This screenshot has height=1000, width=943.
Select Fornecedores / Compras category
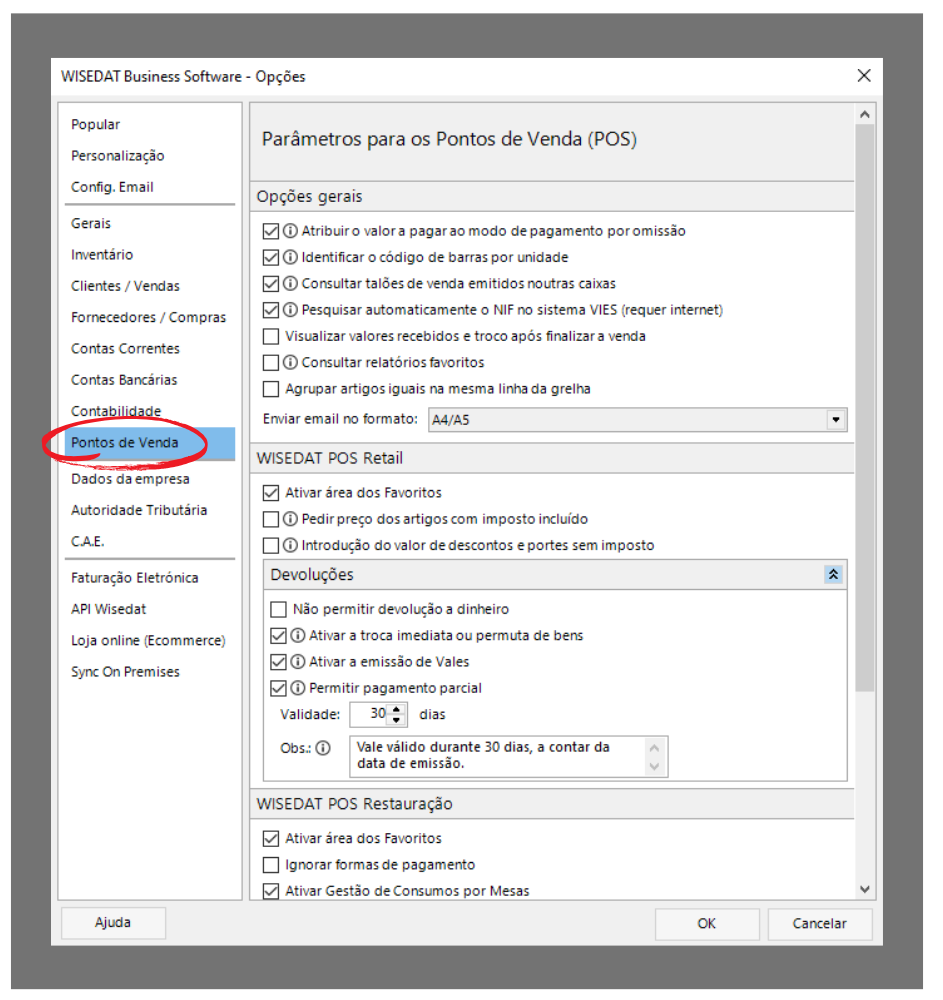click(x=149, y=317)
